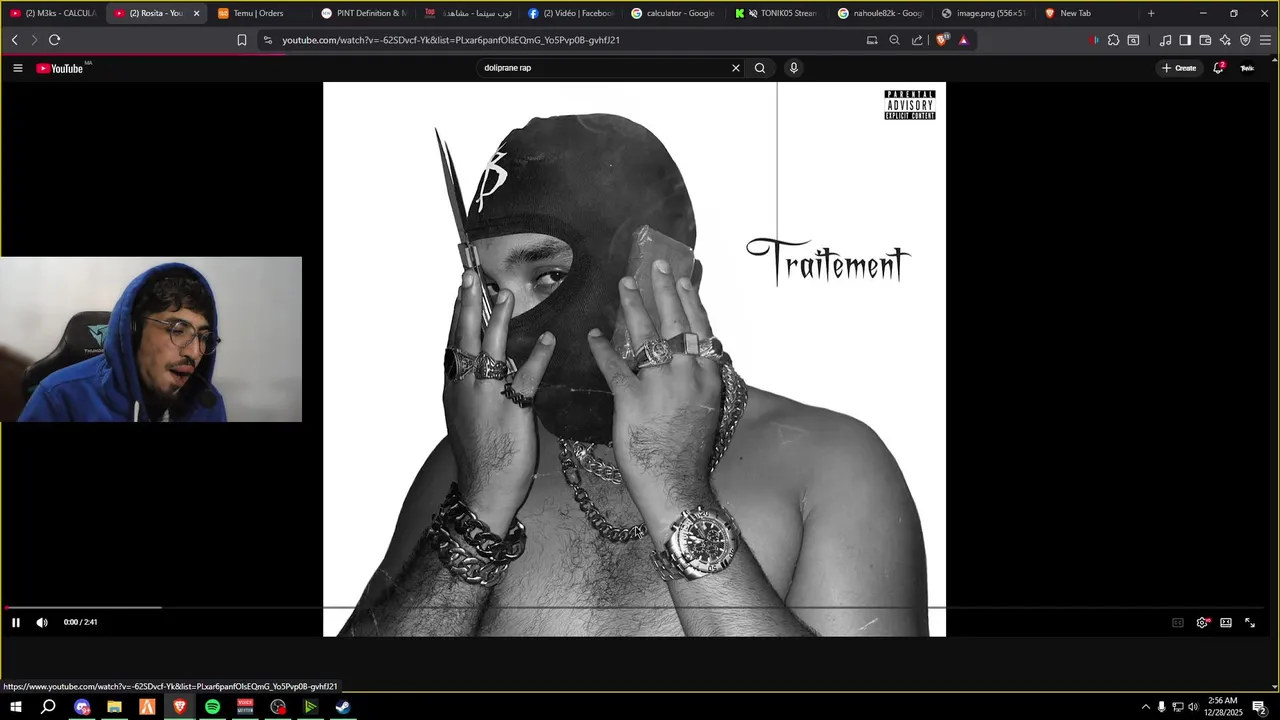Click the Traitement album art video
The width and height of the screenshot is (1280, 720).
634,358
